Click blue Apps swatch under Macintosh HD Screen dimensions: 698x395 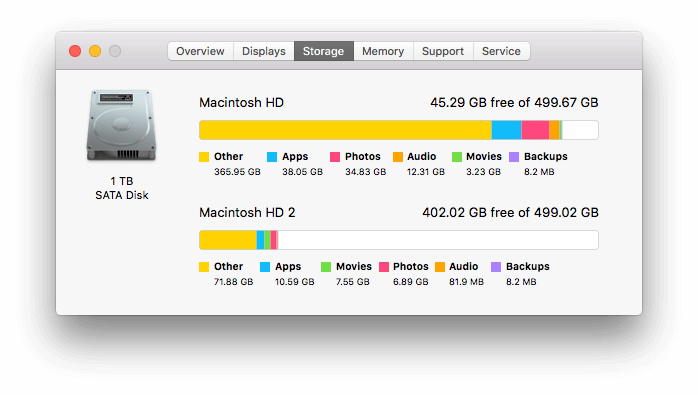272,157
